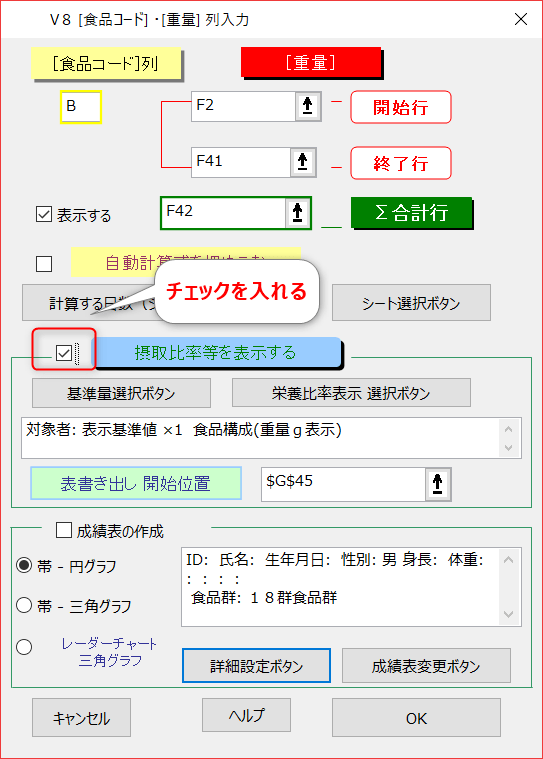The height and width of the screenshot is (759, 543).
Task: Click the output position field $G$45
Action: 344,484
